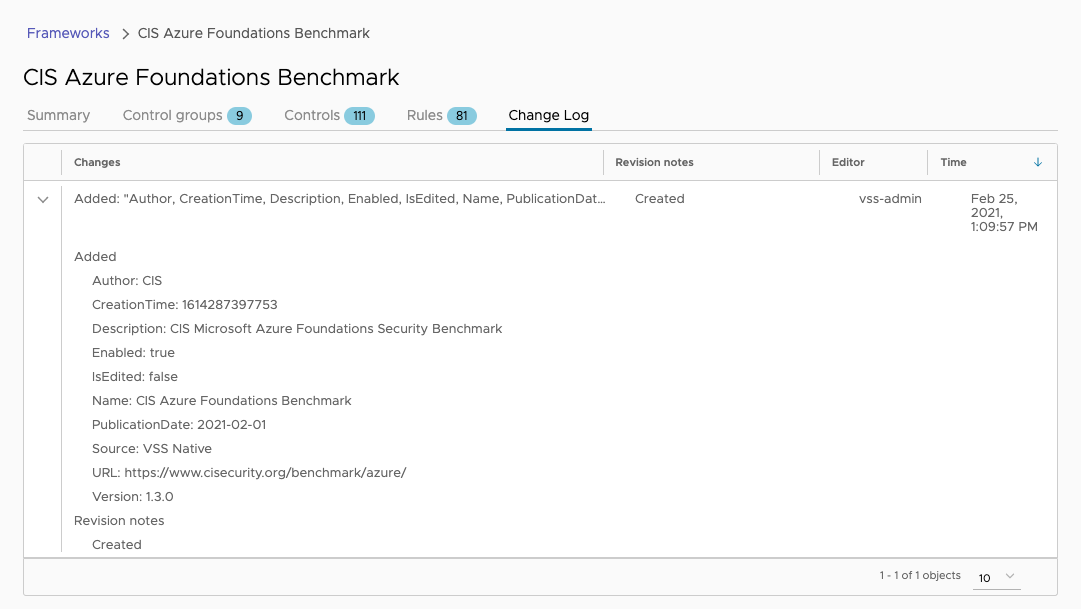The width and height of the screenshot is (1081, 609).
Task: Select the 'Version: 1.3.0' line
Action: pyautogui.click(x=133, y=497)
